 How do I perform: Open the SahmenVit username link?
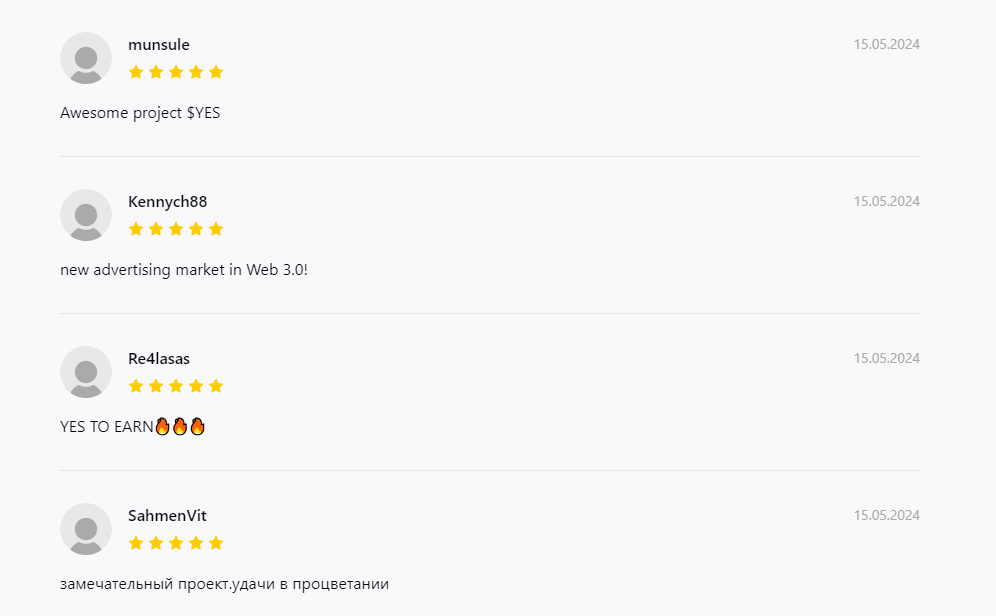tap(167, 516)
